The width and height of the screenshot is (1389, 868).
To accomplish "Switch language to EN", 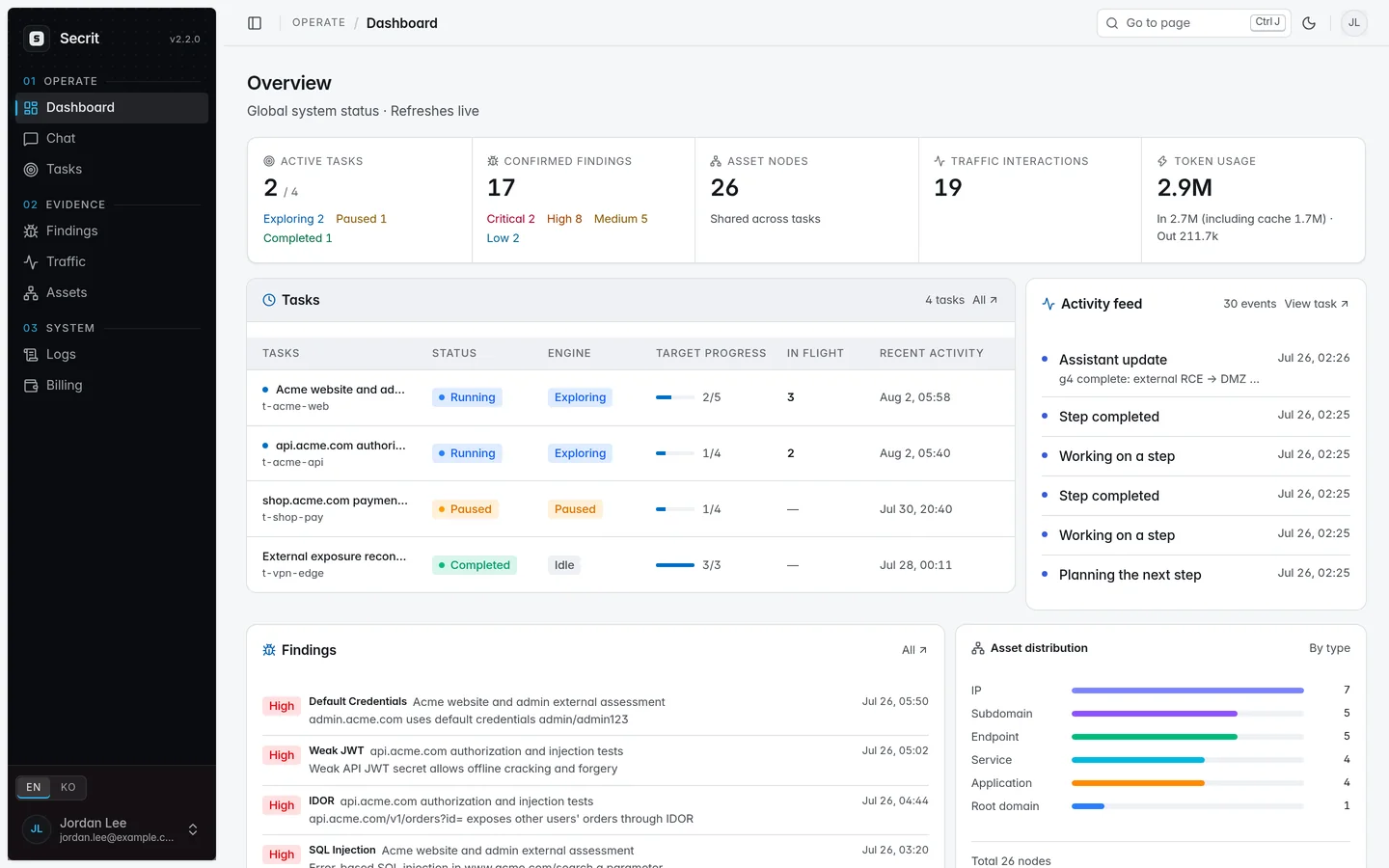I will tap(34, 787).
